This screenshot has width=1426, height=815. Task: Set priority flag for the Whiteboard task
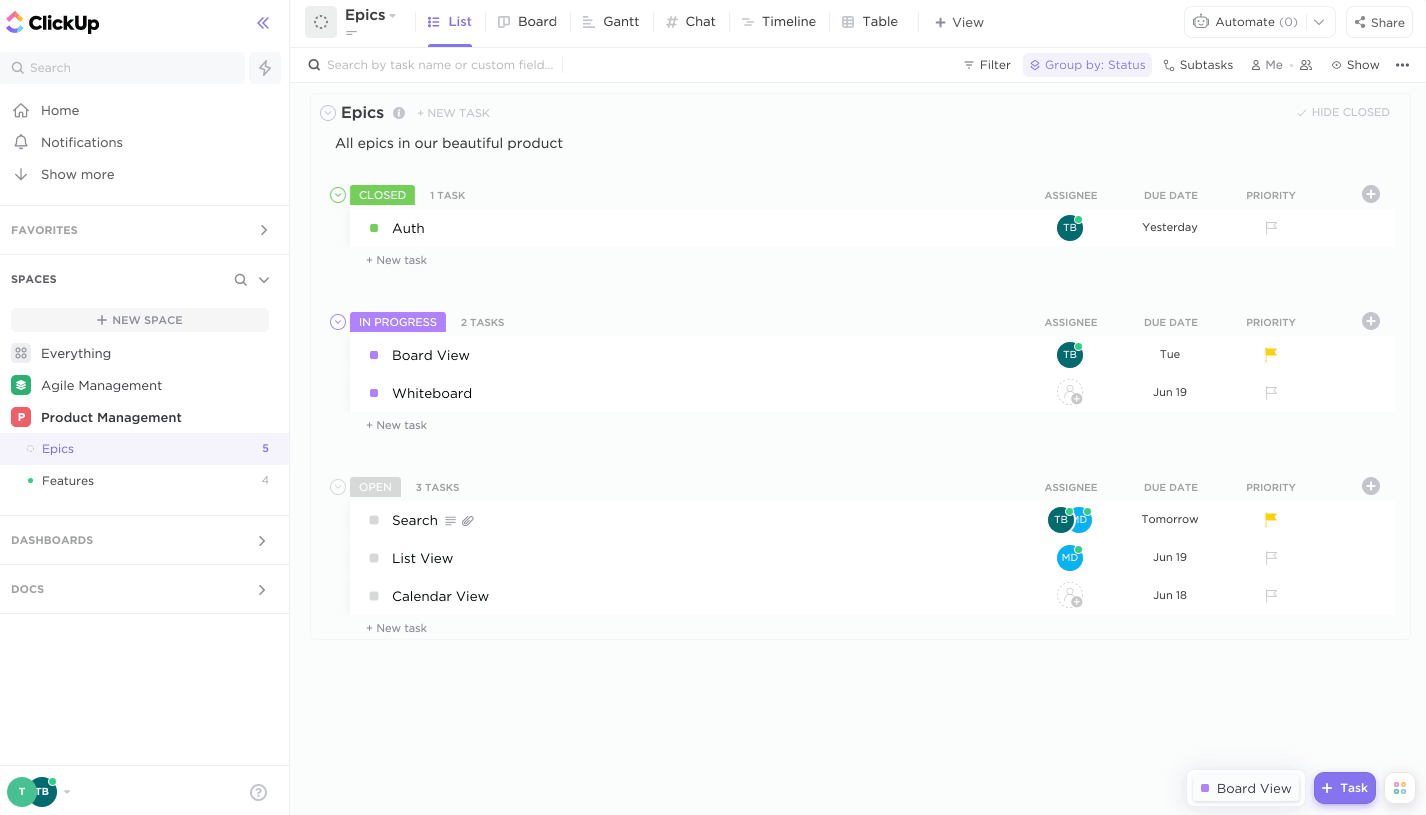(x=1271, y=392)
